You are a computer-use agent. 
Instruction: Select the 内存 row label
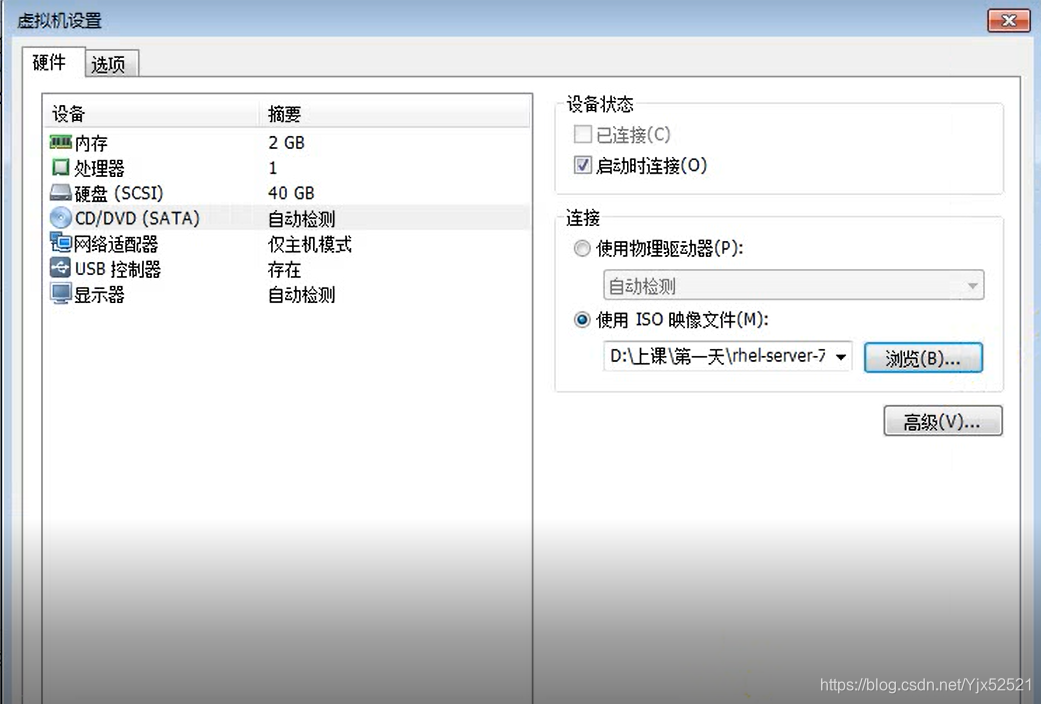91,143
